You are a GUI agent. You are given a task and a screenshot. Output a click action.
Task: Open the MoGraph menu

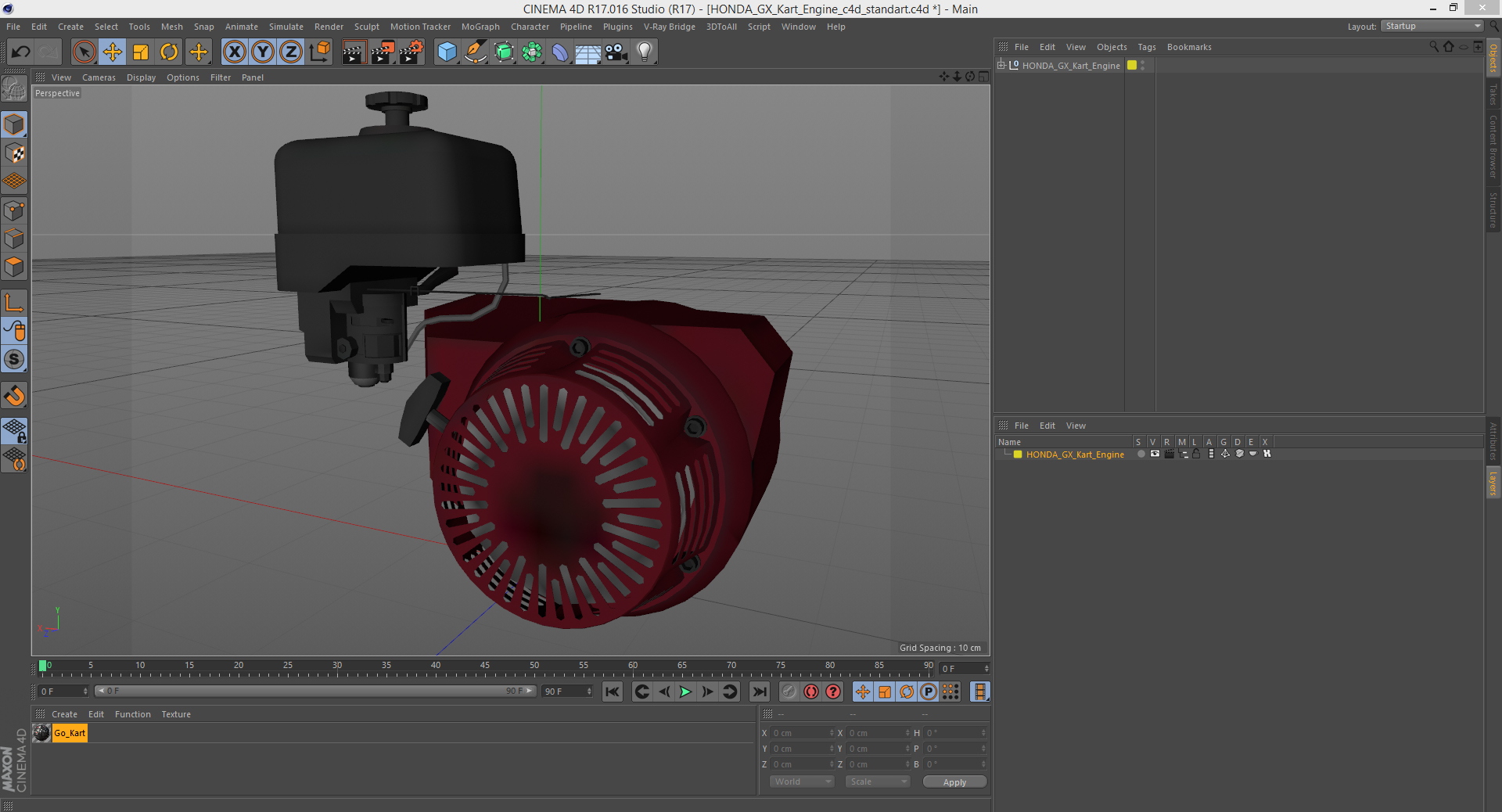pyautogui.click(x=480, y=27)
